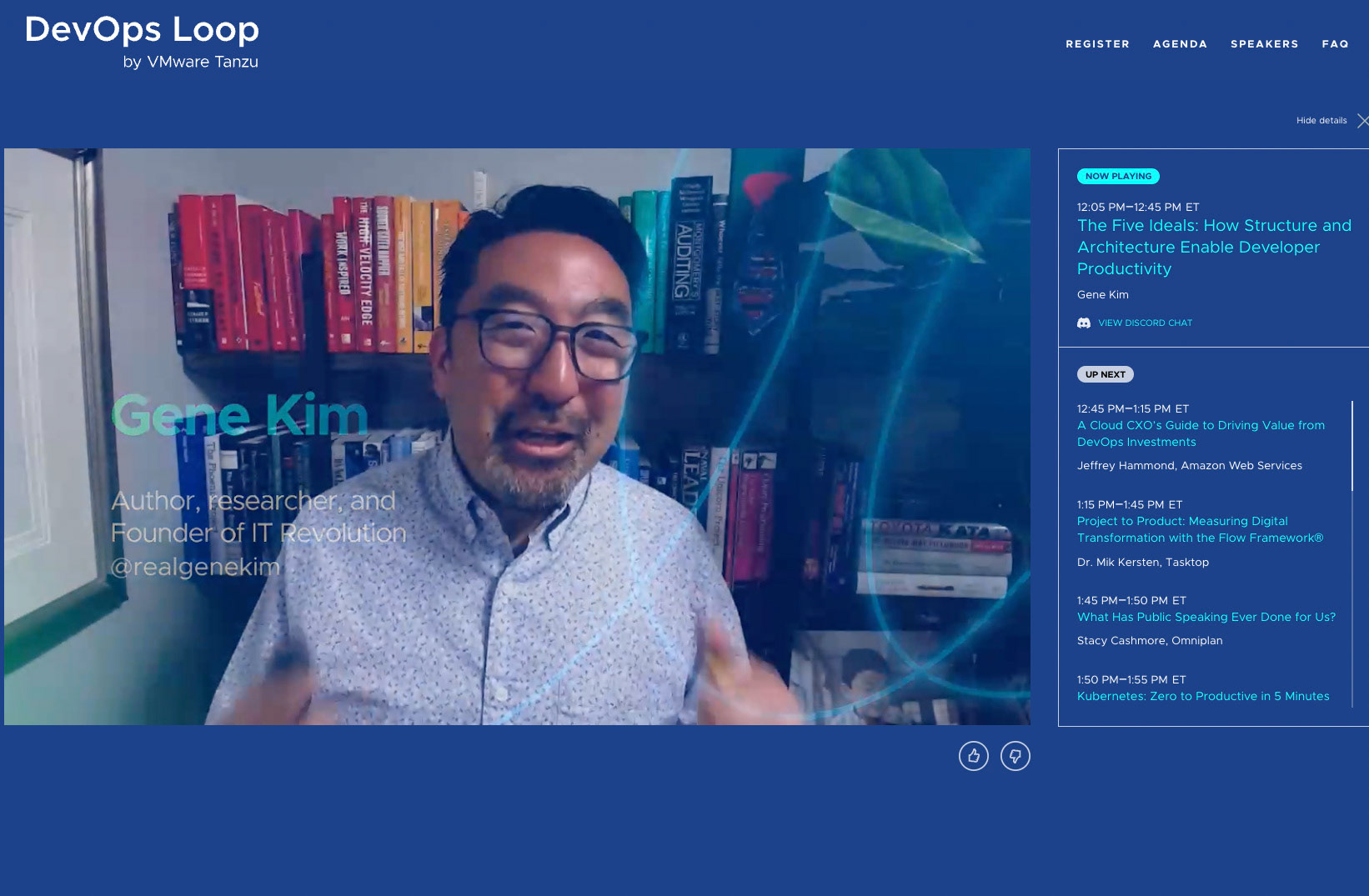The image size is (1369, 896).
Task: Open The Five Ideals session title
Action: click(x=1214, y=247)
